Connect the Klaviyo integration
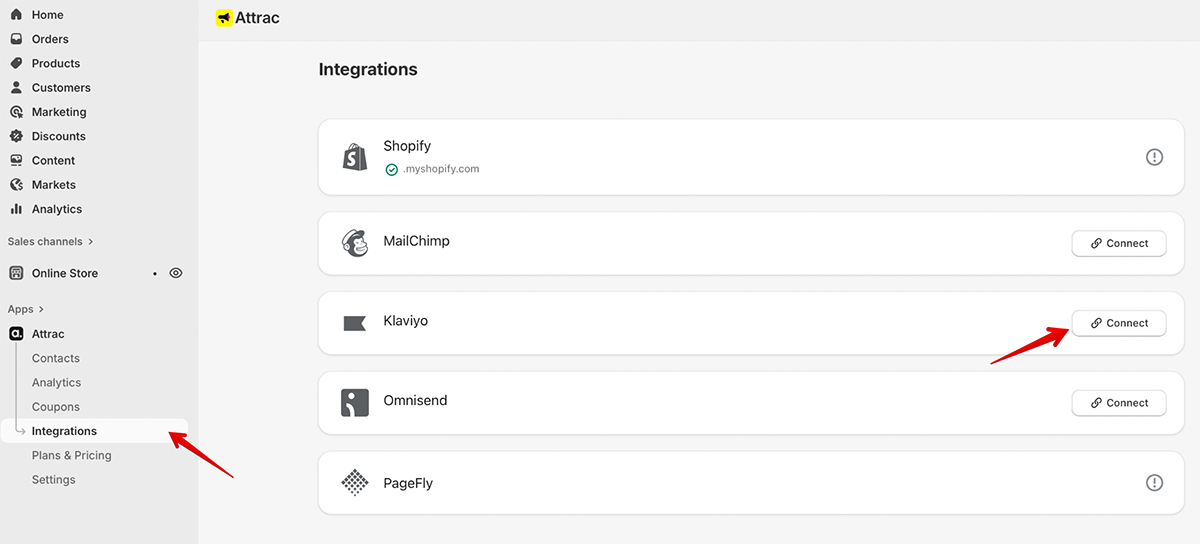This screenshot has width=1200, height=544. tap(1118, 323)
